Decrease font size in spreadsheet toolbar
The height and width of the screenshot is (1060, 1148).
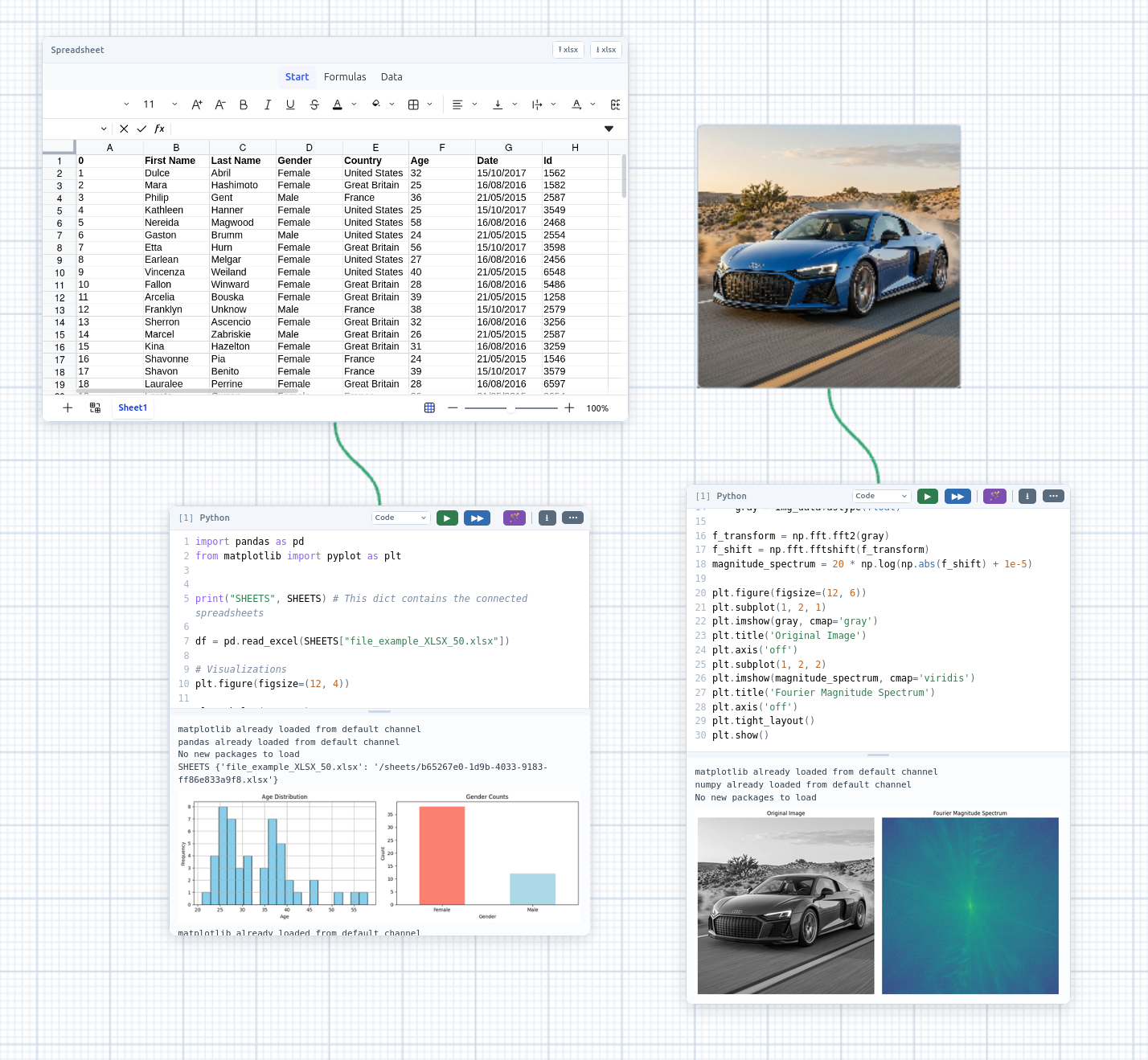[x=220, y=104]
